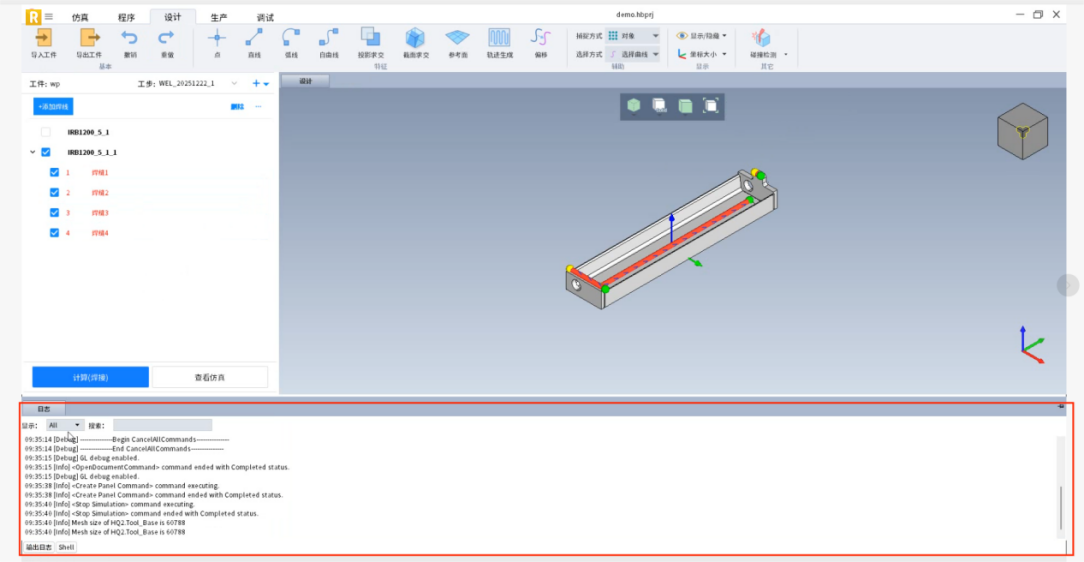Click the +添加焊线 button
The image size is (1084, 562).
pos(53,106)
